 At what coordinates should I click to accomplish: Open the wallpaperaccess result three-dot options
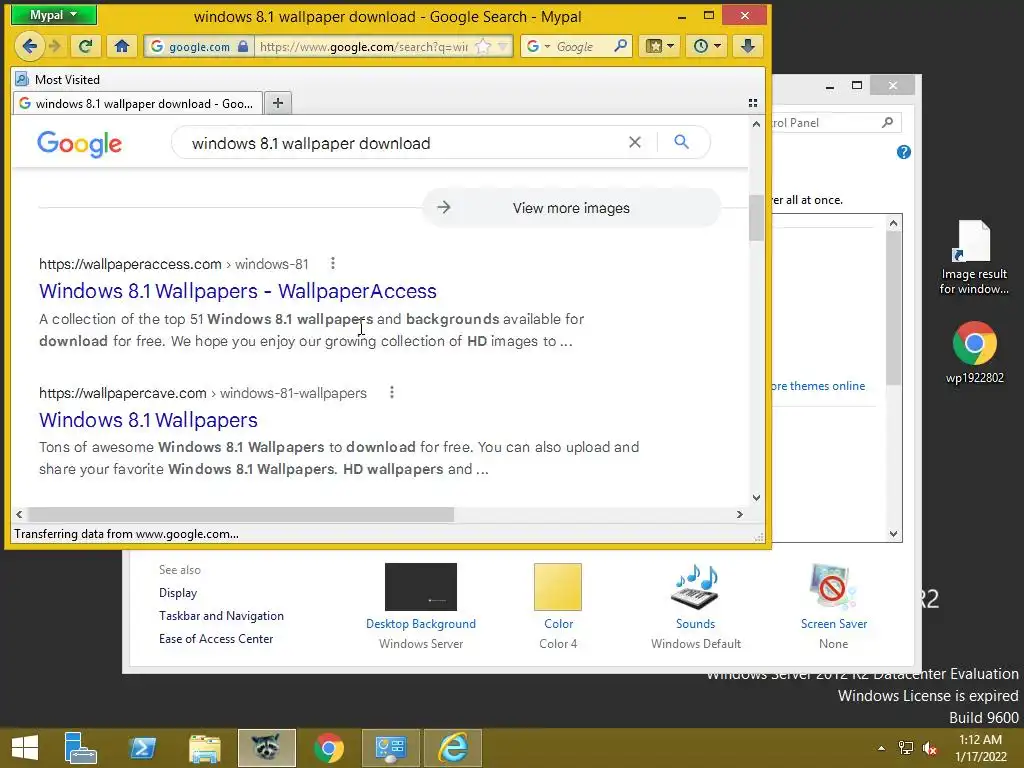coord(333,263)
